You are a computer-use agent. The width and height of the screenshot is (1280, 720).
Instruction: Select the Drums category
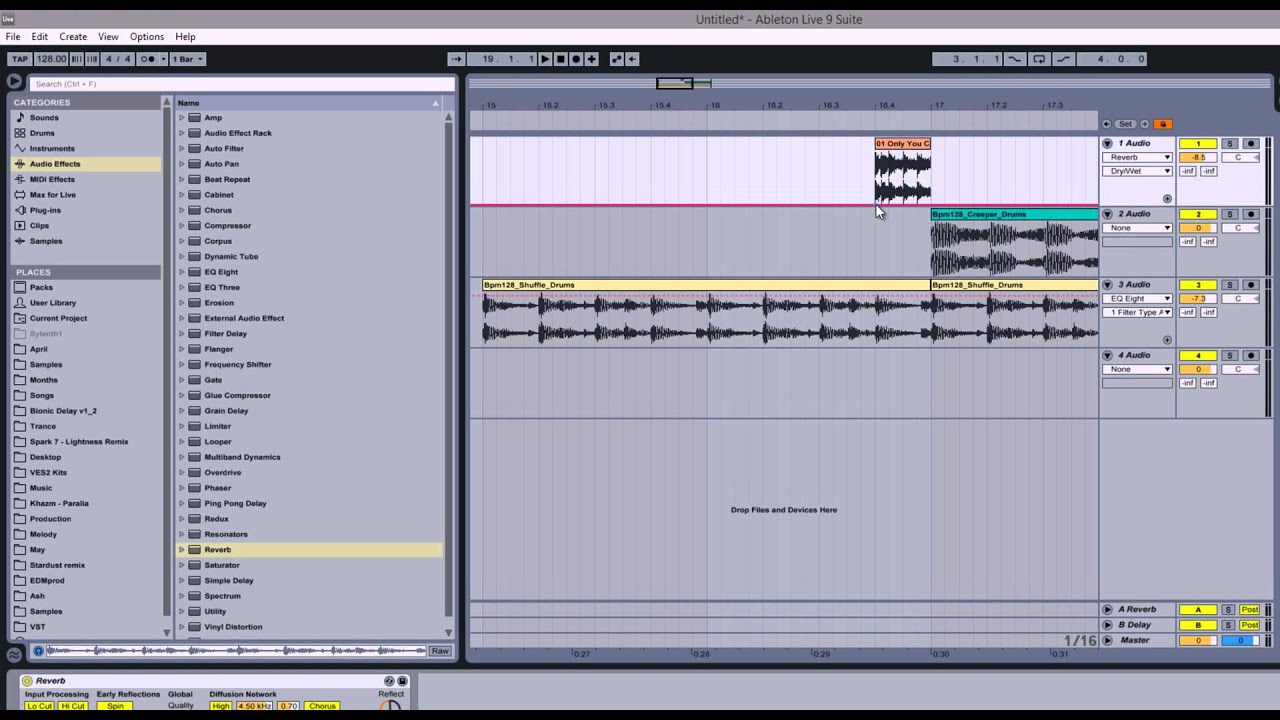coord(42,133)
